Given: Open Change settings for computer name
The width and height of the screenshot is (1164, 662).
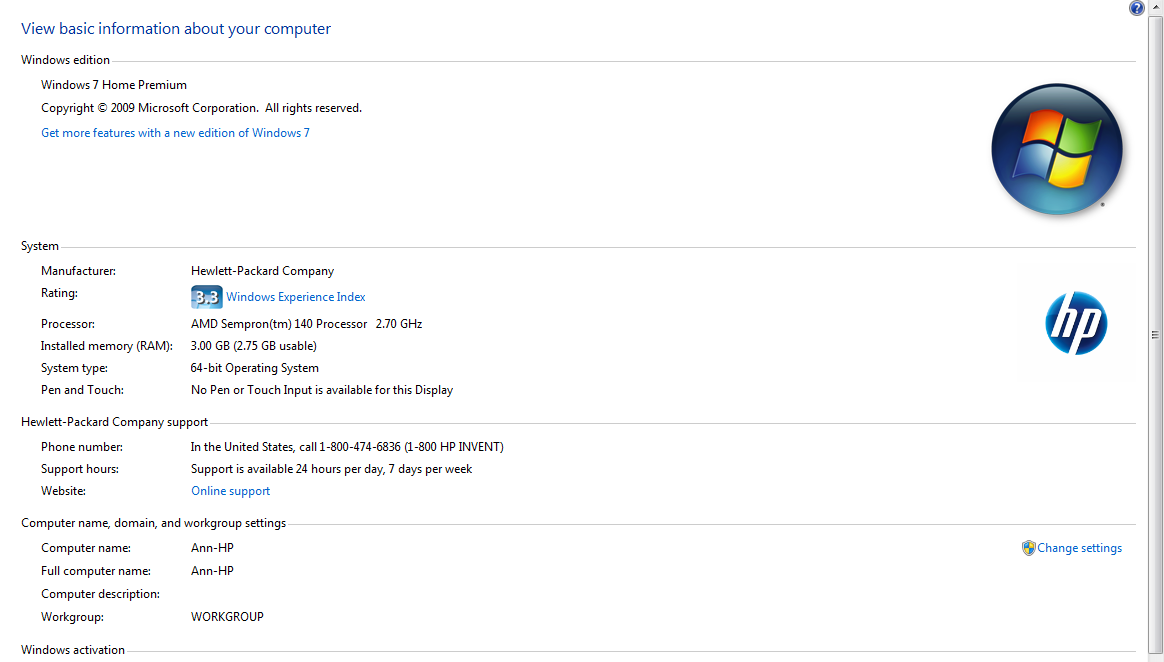Looking at the screenshot, I should click(1079, 548).
